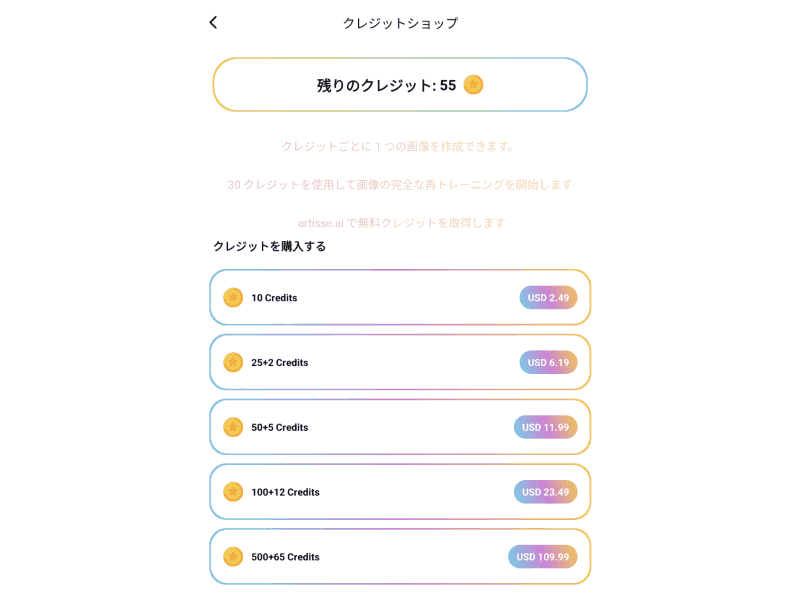Click the remaining credits balance box
Viewport: 800px width, 600px height.
(400, 84)
